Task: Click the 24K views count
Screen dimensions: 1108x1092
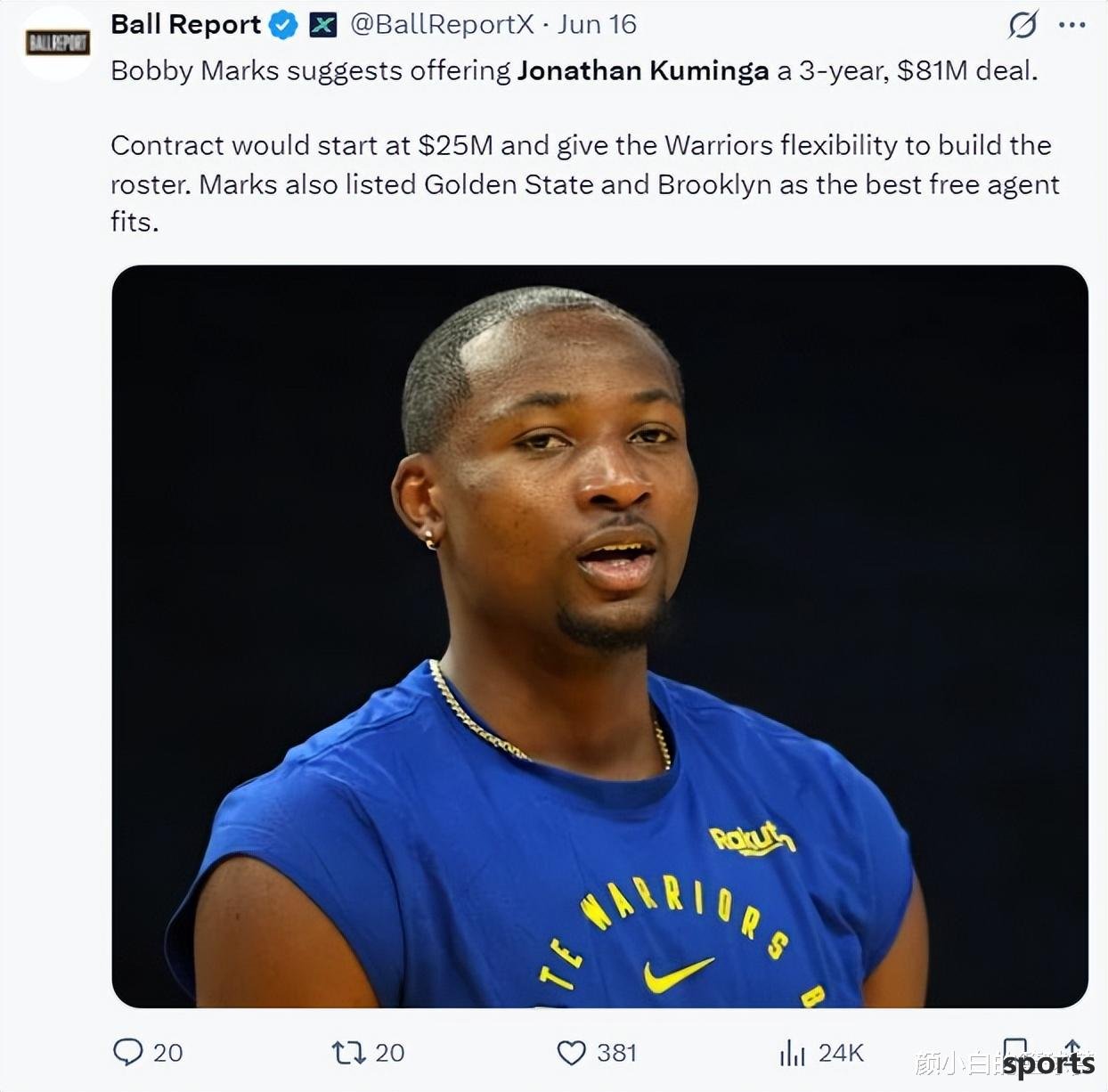Action: click(x=841, y=1053)
